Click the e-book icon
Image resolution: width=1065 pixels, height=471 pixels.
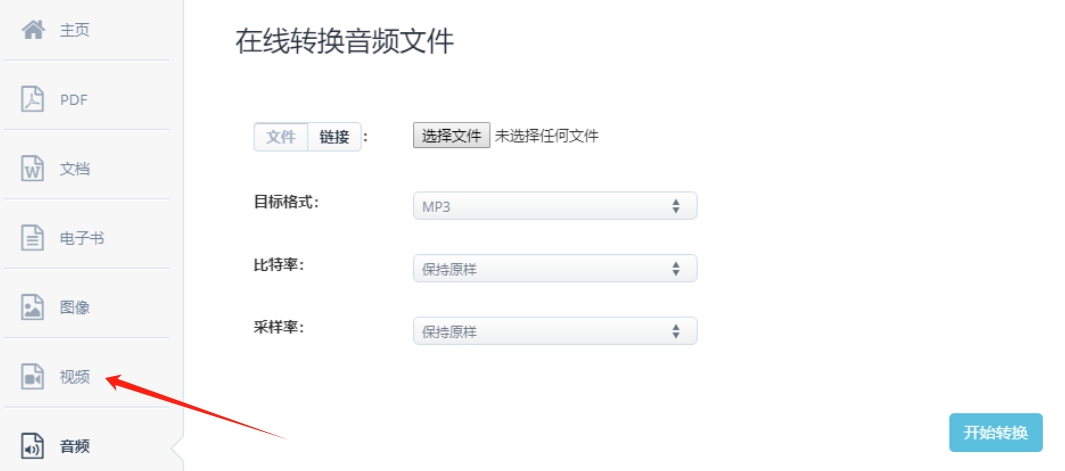click(32, 239)
